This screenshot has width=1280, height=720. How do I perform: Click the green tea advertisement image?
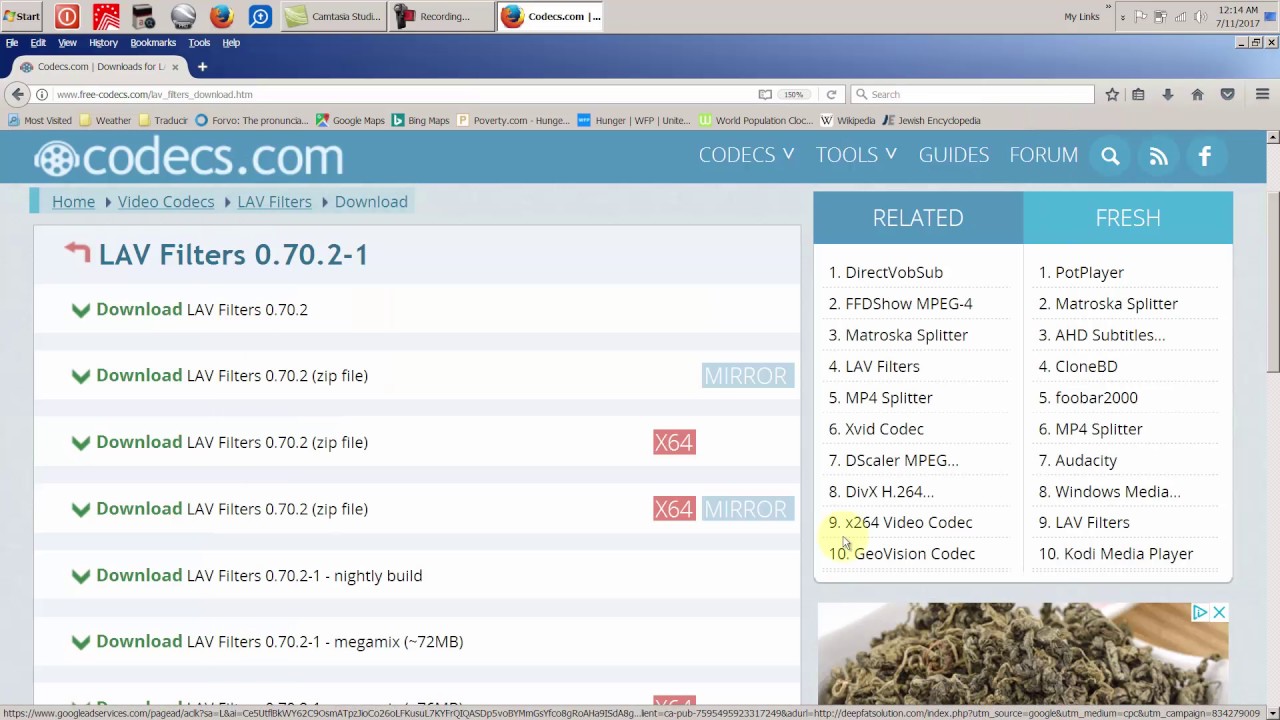click(x=1023, y=653)
